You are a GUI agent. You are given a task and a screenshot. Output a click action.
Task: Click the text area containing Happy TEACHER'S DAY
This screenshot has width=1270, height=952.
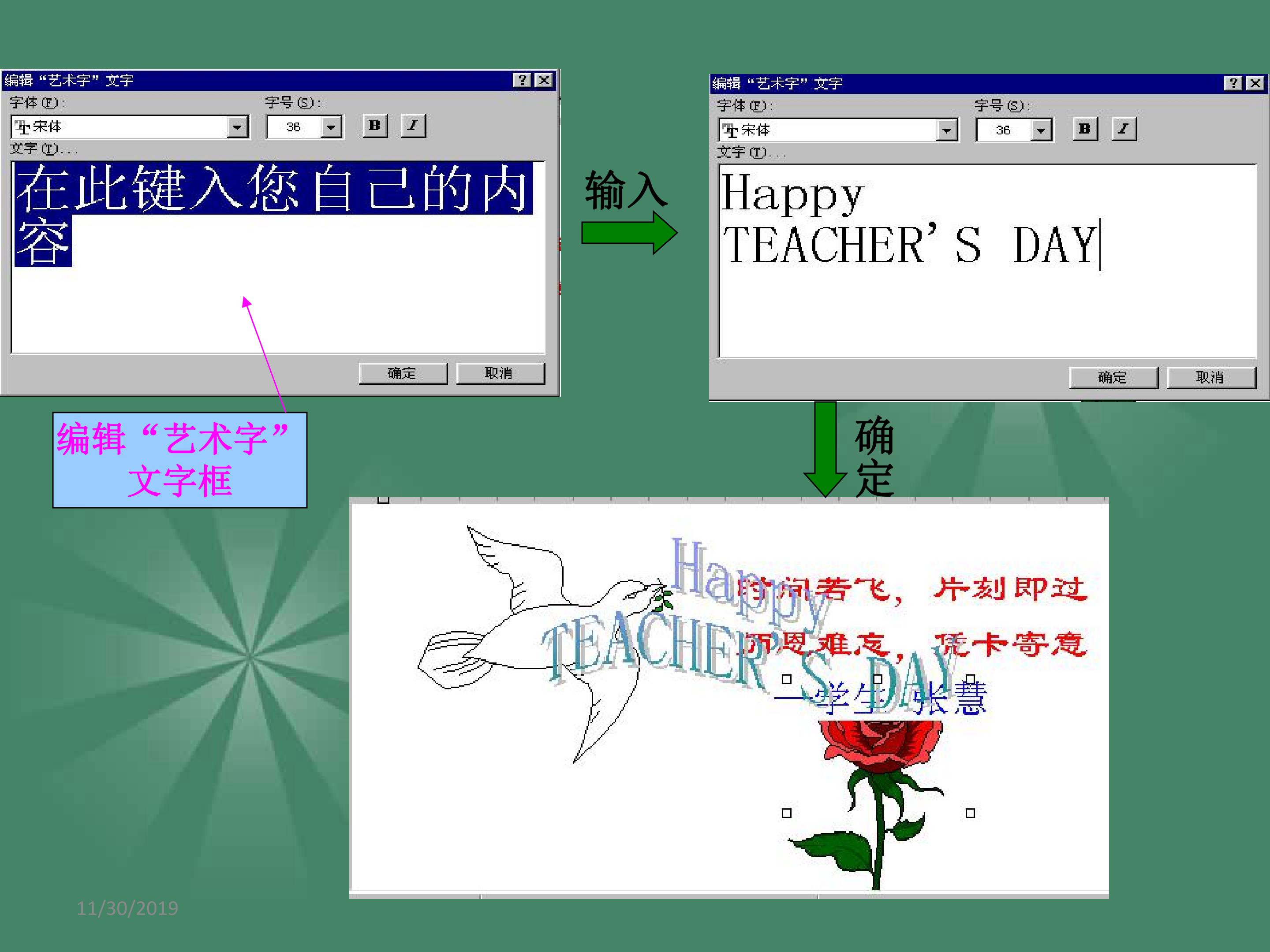(x=987, y=261)
